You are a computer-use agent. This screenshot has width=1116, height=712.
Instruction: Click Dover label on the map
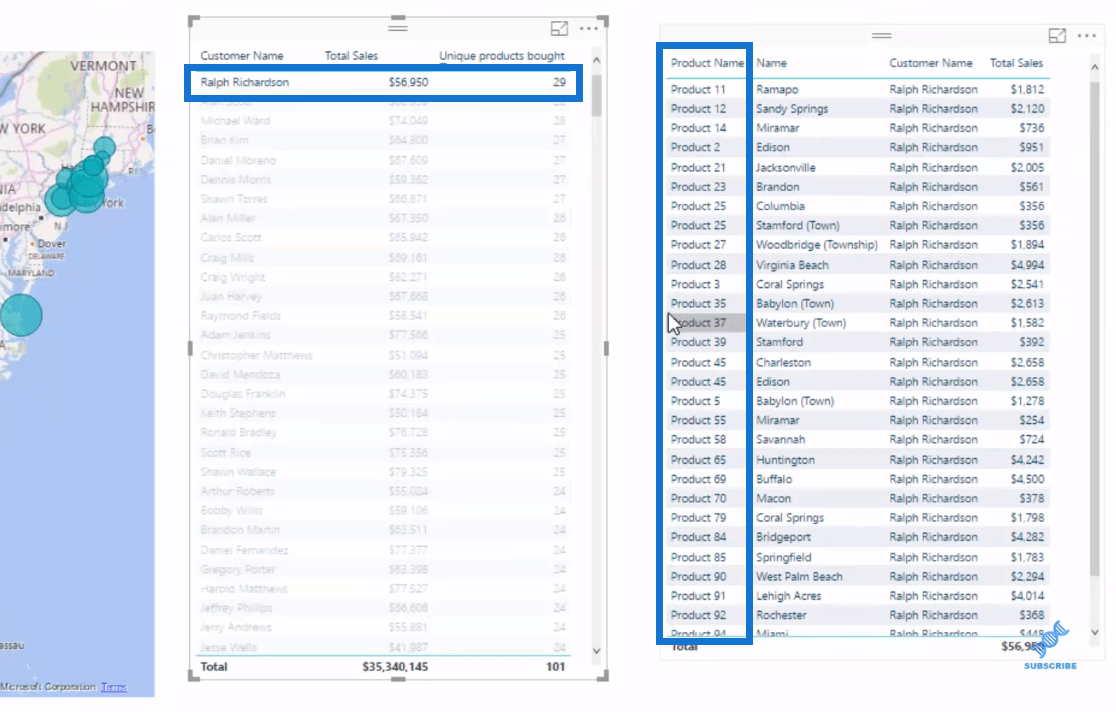coord(51,244)
